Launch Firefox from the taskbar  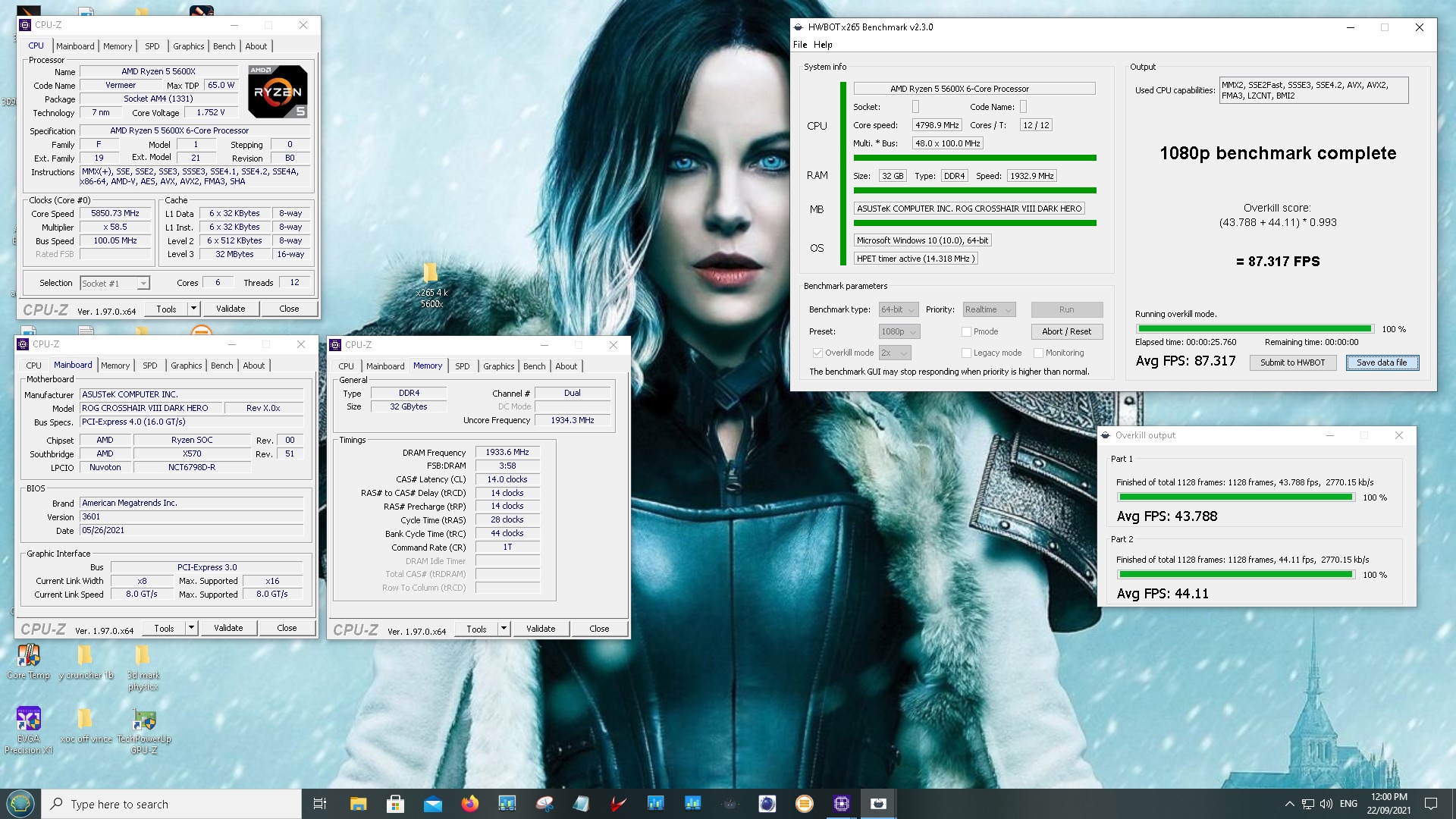pyautogui.click(x=469, y=804)
